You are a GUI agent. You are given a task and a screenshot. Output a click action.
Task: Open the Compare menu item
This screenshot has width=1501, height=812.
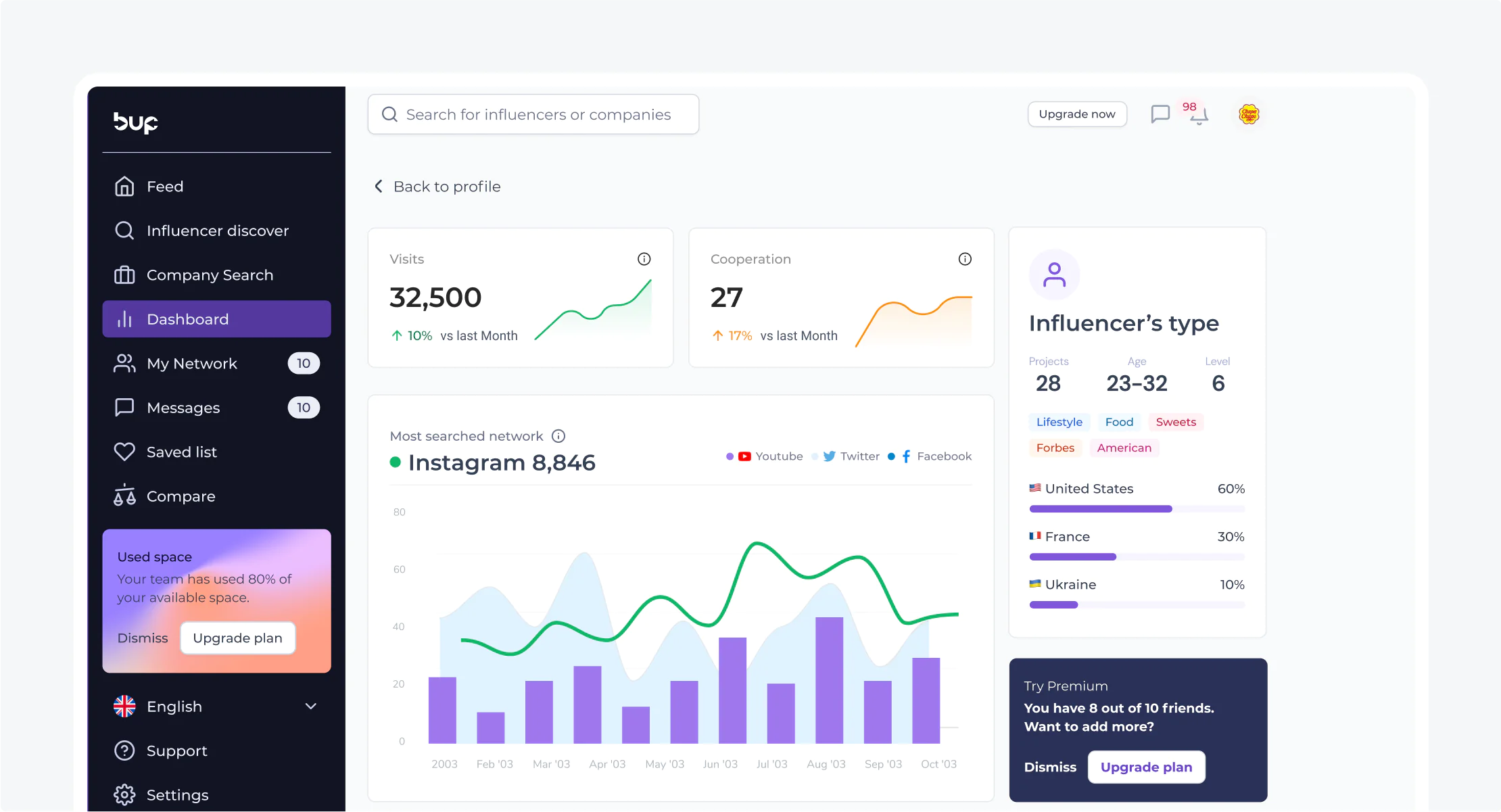pyautogui.click(x=216, y=496)
